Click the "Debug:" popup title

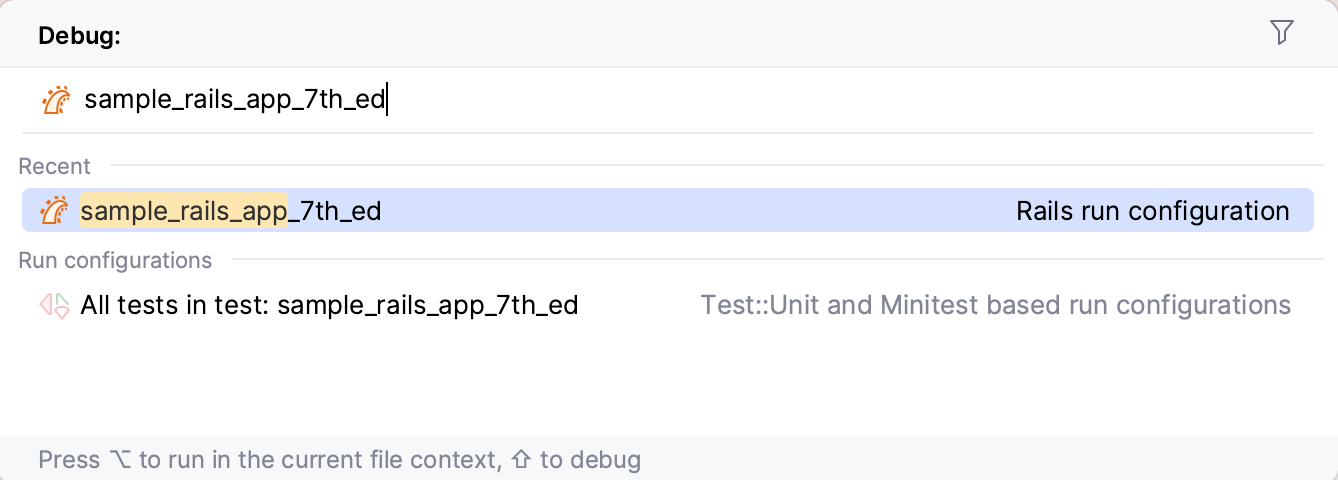click(x=79, y=36)
